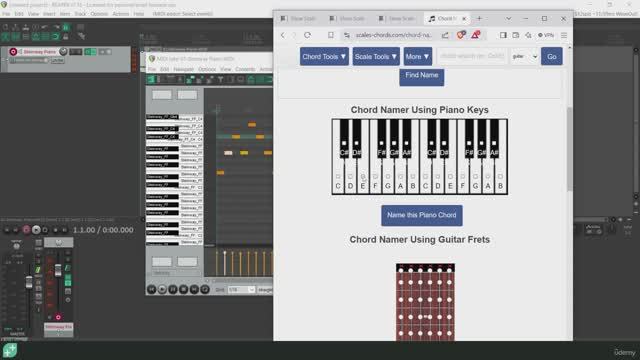The height and width of the screenshot is (360, 640).
Task: Check the upper-octave A# black key box
Action: pyautogui.click(x=494, y=143)
